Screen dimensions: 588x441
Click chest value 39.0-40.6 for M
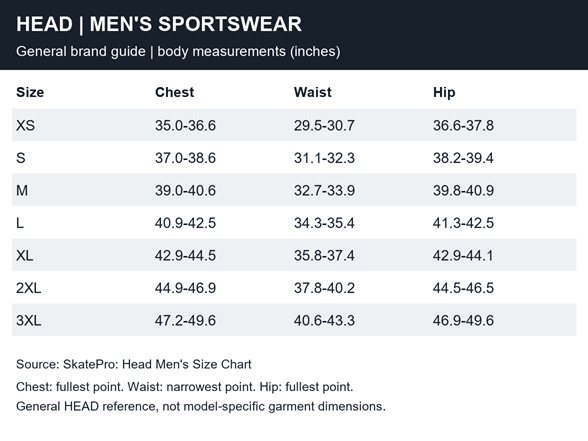point(185,190)
